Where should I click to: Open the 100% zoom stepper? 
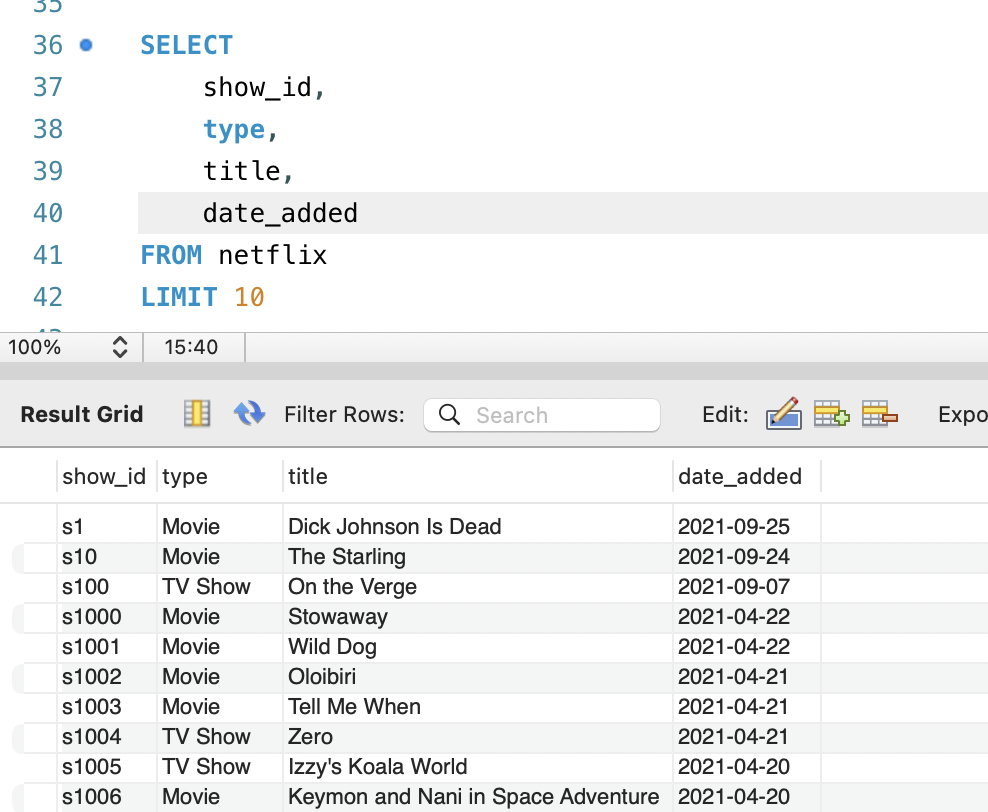(x=120, y=347)
